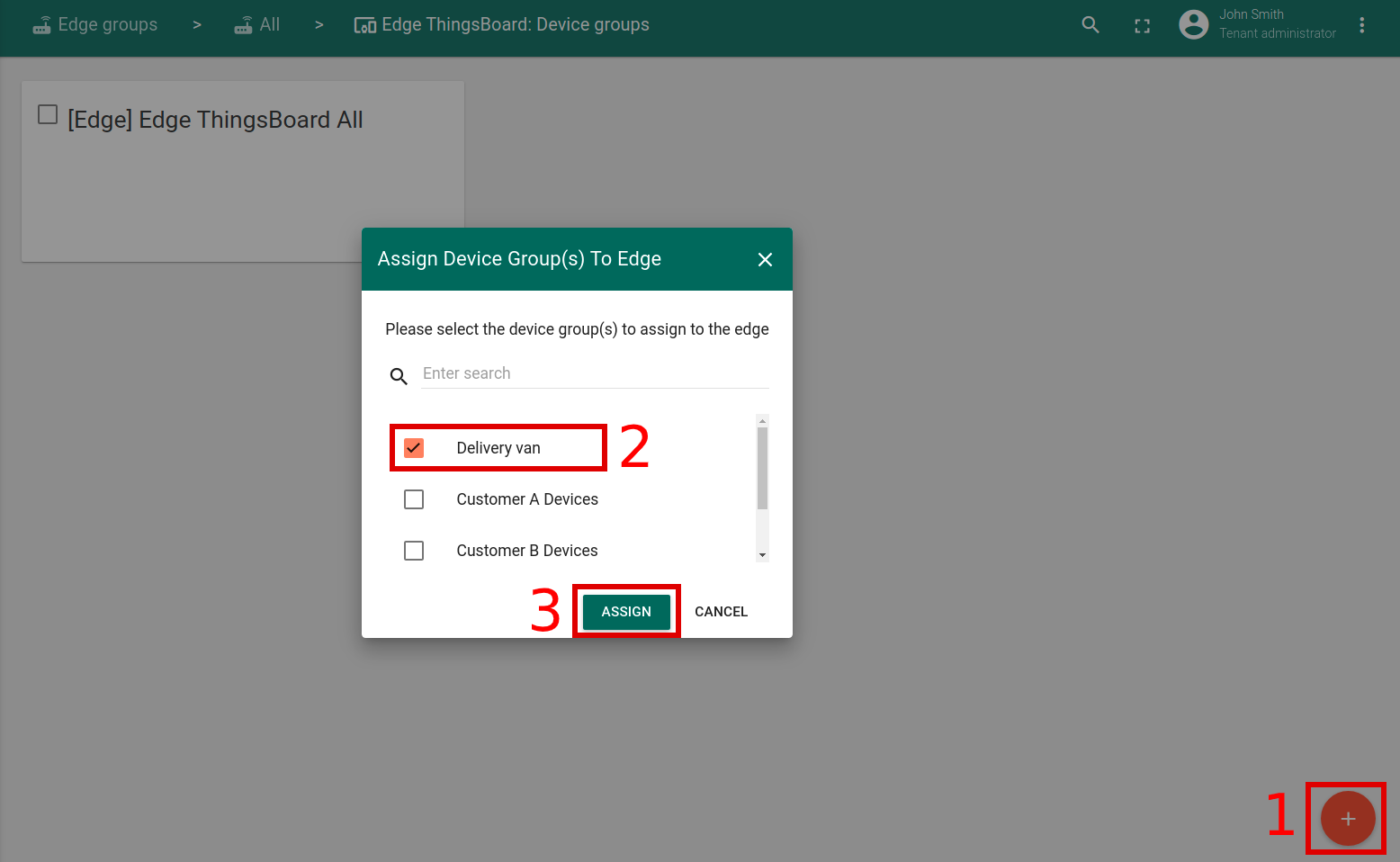Viewport: 1400px width, 862px height.
Task: Check the Customer B Devices checkbox
Action: point(414,551)
